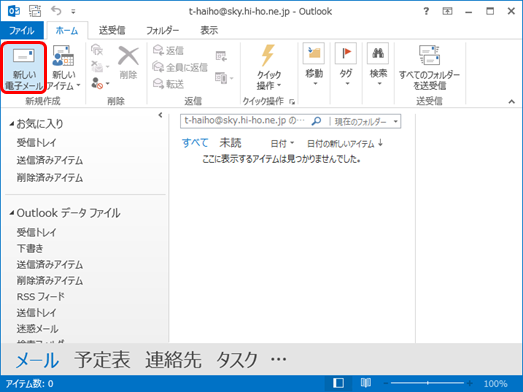This screenshot has width=523, height=392.
Task: Open the clean up dropdown icon
Action: click(x=100, y=66)
